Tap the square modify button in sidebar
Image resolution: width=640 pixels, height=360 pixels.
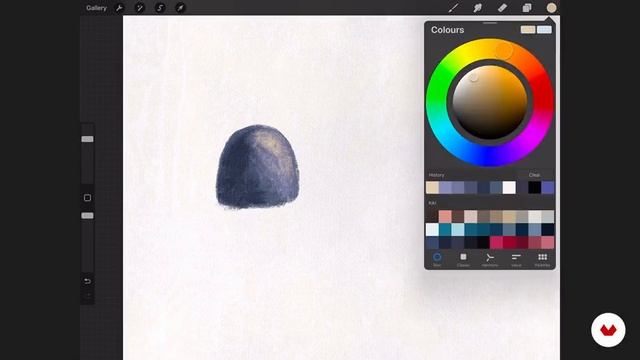87,198
